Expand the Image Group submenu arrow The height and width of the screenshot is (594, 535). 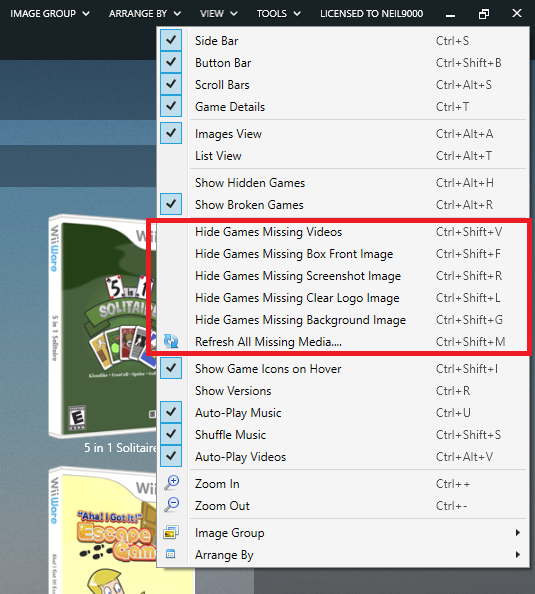pos(518,533)
